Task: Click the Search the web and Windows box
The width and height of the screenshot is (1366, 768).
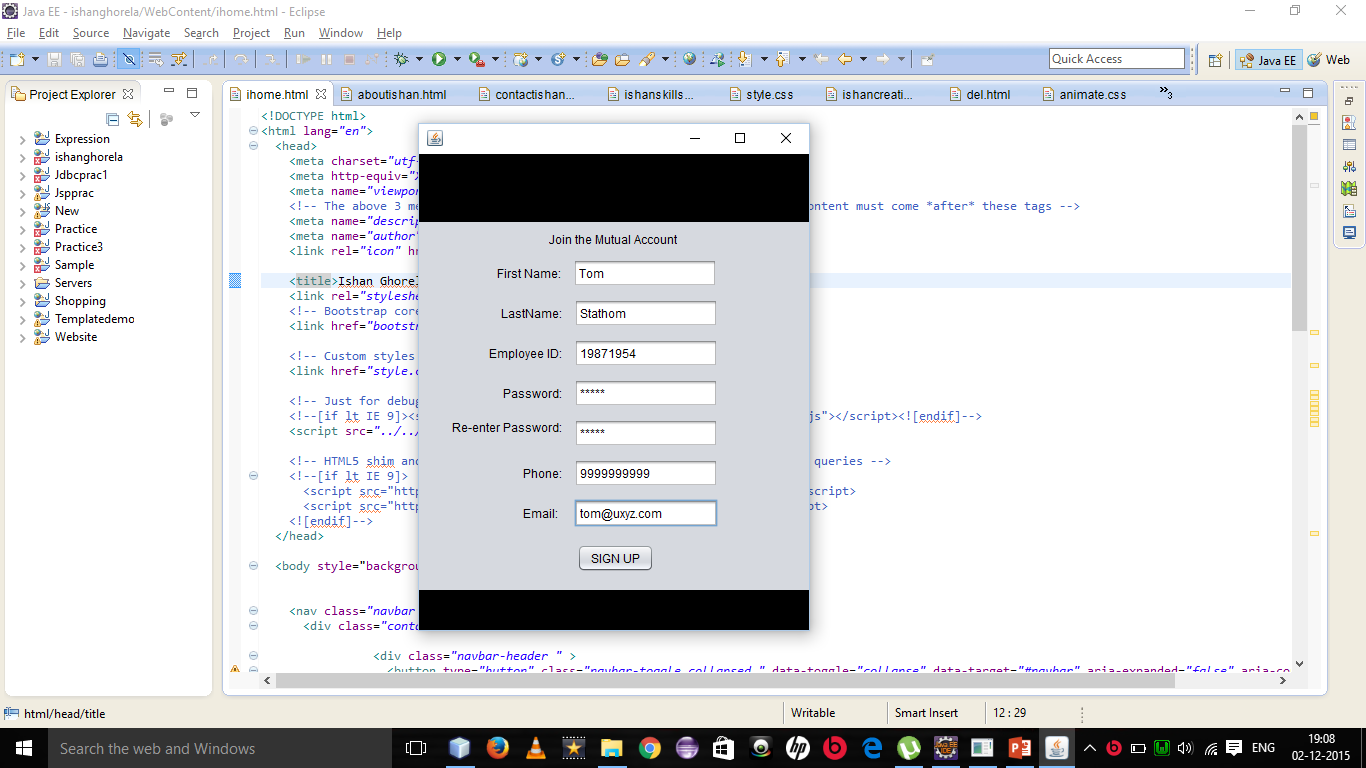Action: (220, 748)
